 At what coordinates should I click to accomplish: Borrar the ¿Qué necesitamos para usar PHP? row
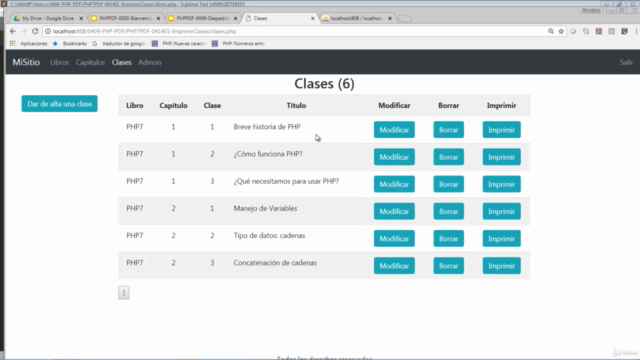pyautogui.click(x=449, y=184)
